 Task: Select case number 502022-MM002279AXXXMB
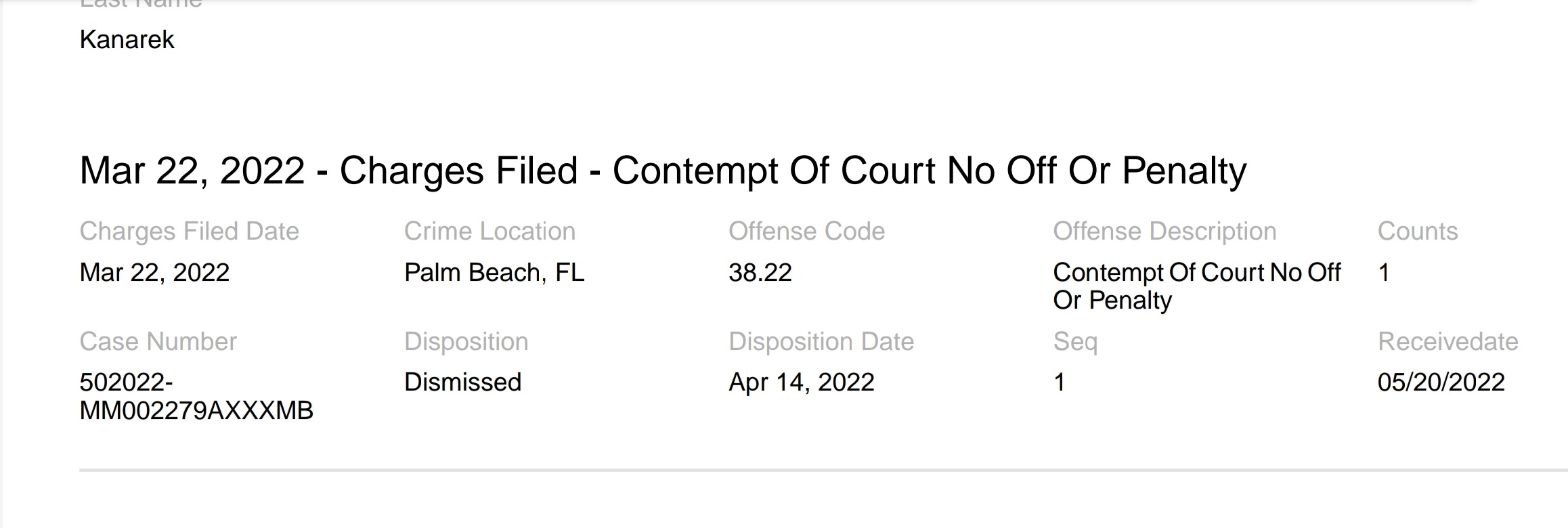point(196,397)
